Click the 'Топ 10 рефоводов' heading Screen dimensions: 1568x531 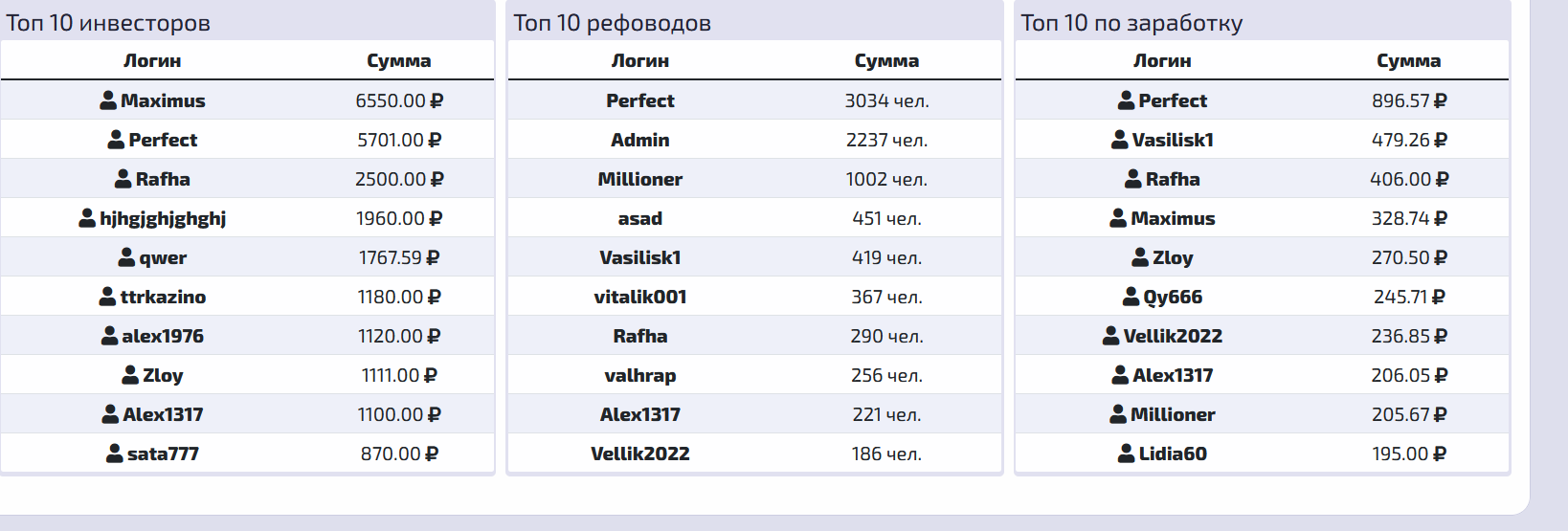(x=612, y=23)
